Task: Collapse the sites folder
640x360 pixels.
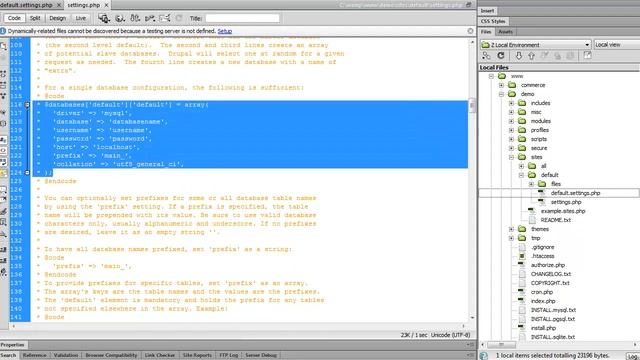Action: [511, 157]
